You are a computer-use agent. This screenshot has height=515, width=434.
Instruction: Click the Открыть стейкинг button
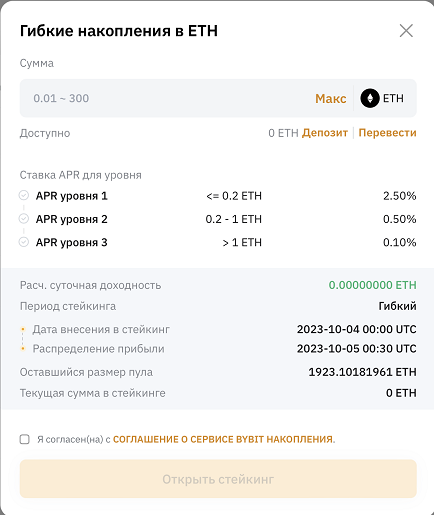pyautogui.click(x=218, y=479)
